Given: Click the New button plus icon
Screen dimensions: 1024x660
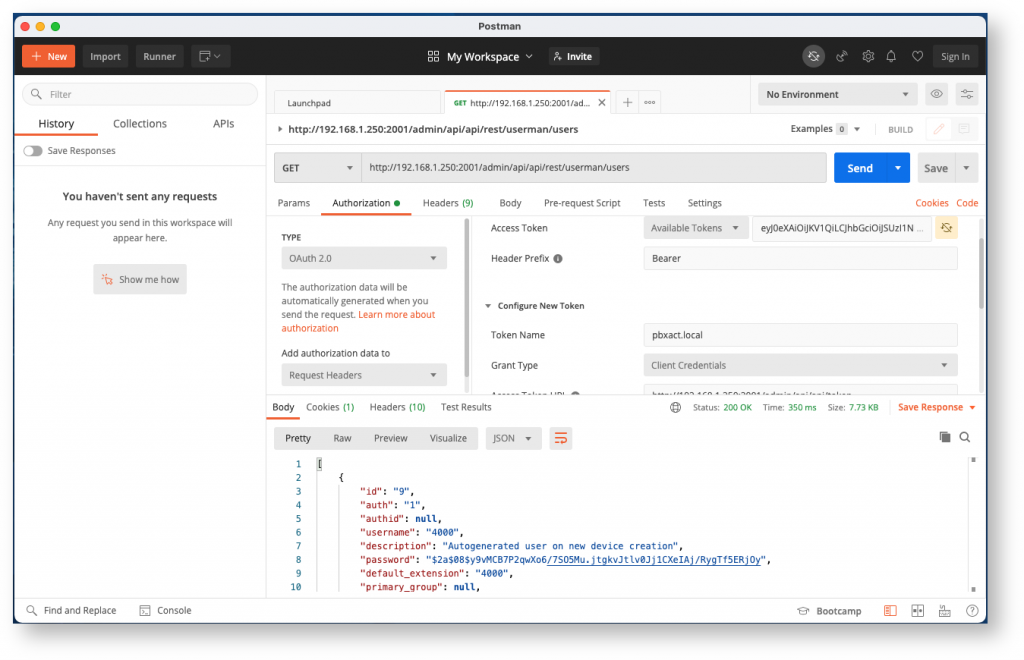Looking at the screenshot, I should (37, 56).
